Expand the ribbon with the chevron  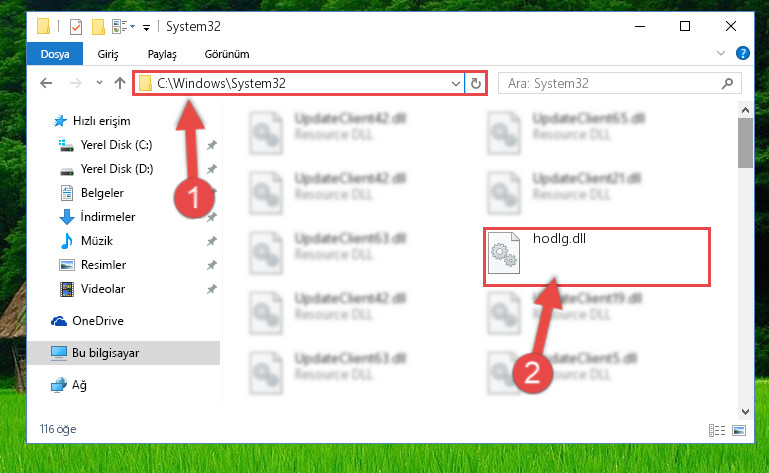click(x=720, y=53)
